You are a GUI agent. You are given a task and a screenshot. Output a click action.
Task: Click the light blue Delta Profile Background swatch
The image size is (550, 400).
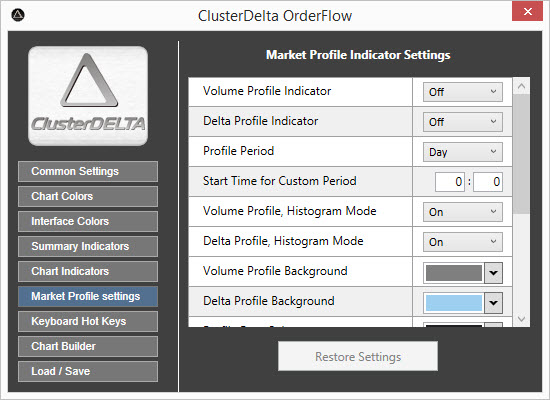click(454, 303)
